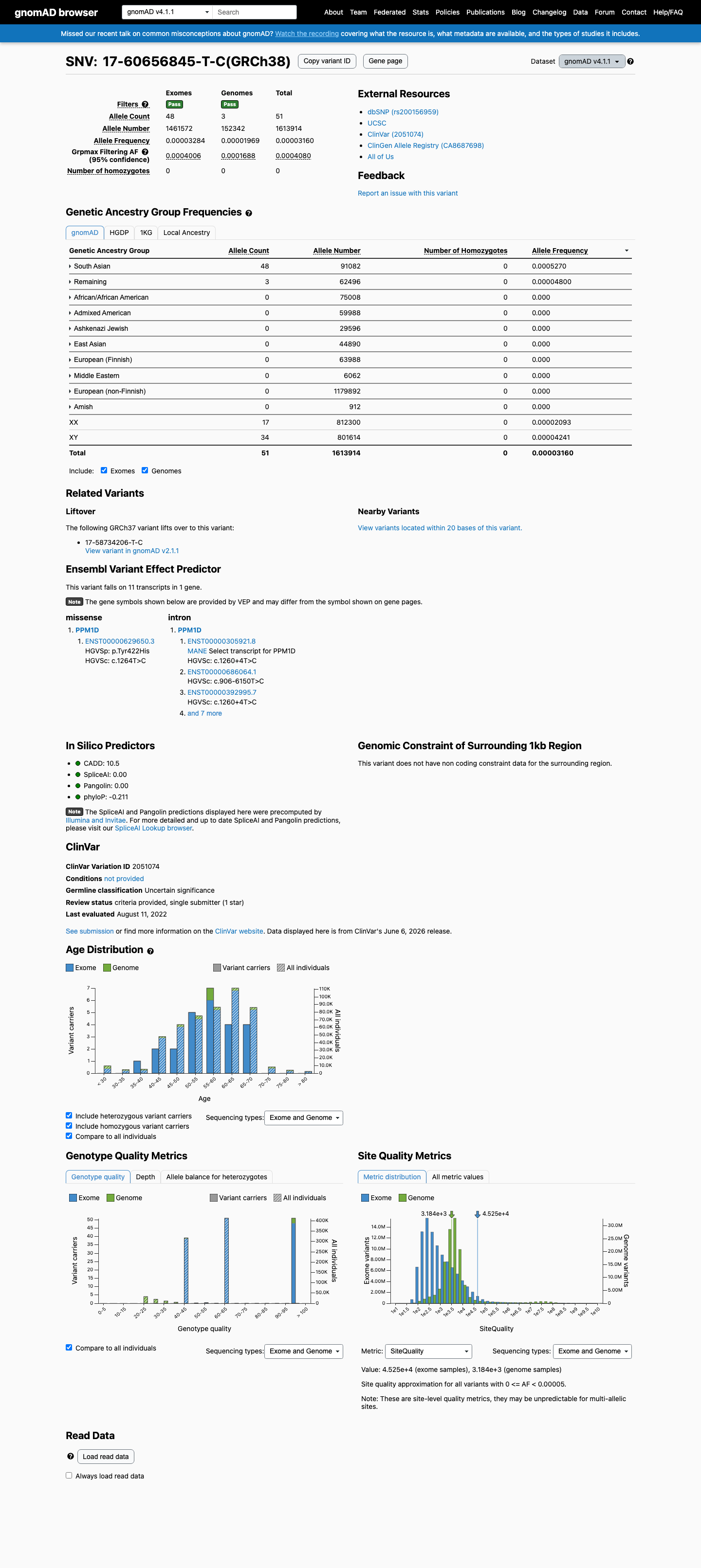Click help icon next to Dataset selector
The width and height of the screenshot is (701, 1568).
630,61
